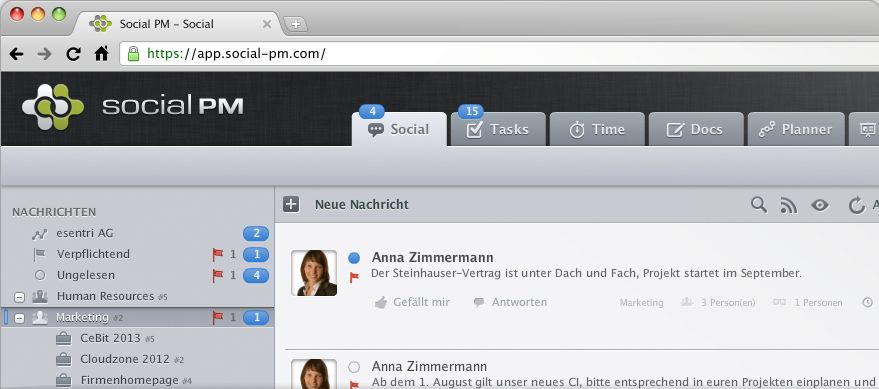Click the thumbs-up icon next to Gefällt mir
The width and height of the screenshot is (879, 389).
coord(381,303)
